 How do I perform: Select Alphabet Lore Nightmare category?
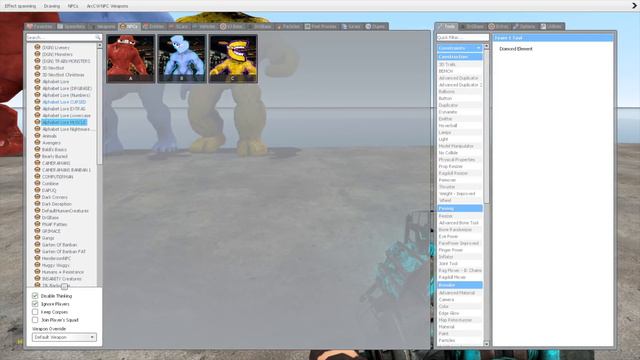[x=66, y=129]
